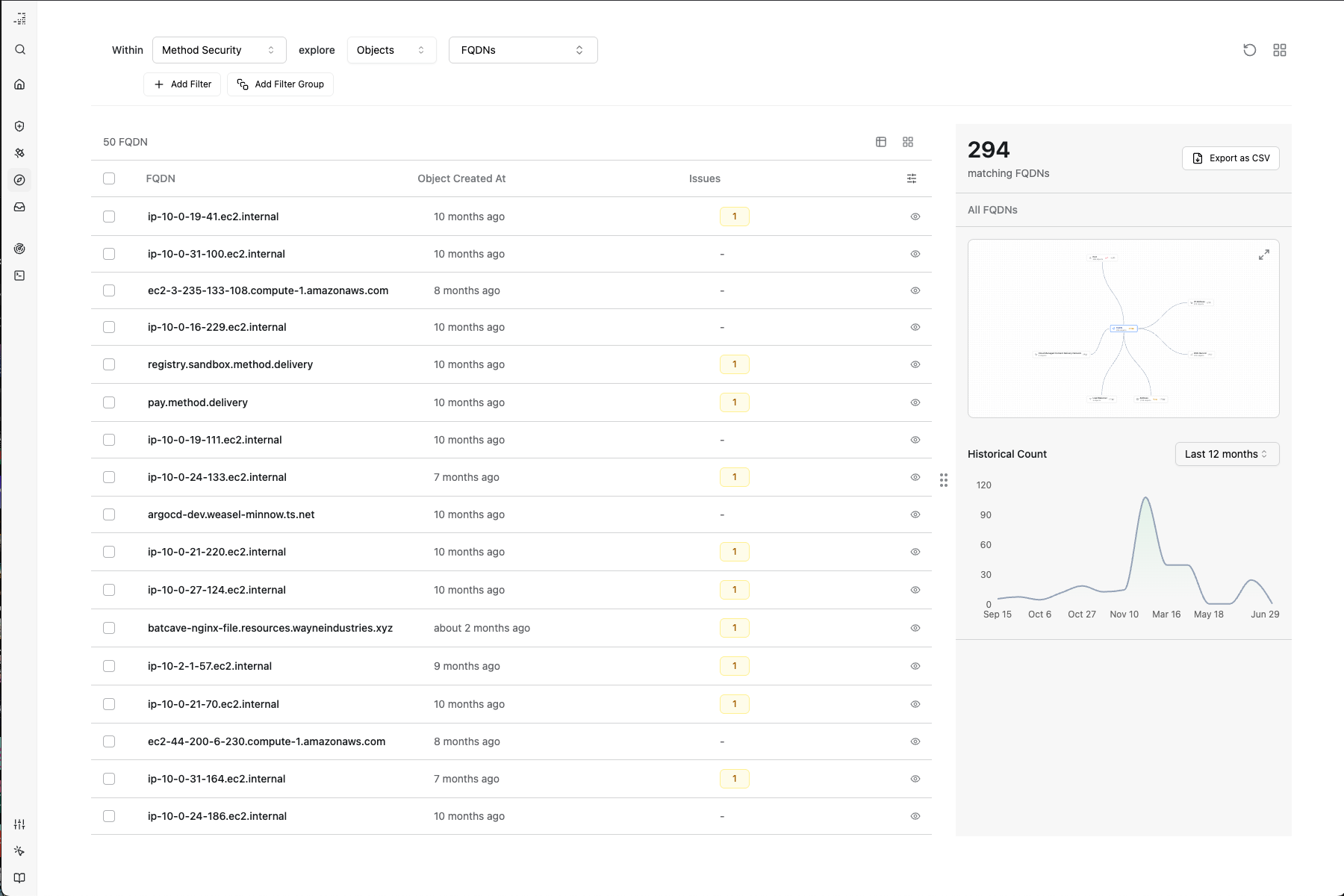Click the eye icon for argocd-dev.weasel-minnow.ts.net
Viewport: 1344px width, 896px height.
tap(915, 514)
